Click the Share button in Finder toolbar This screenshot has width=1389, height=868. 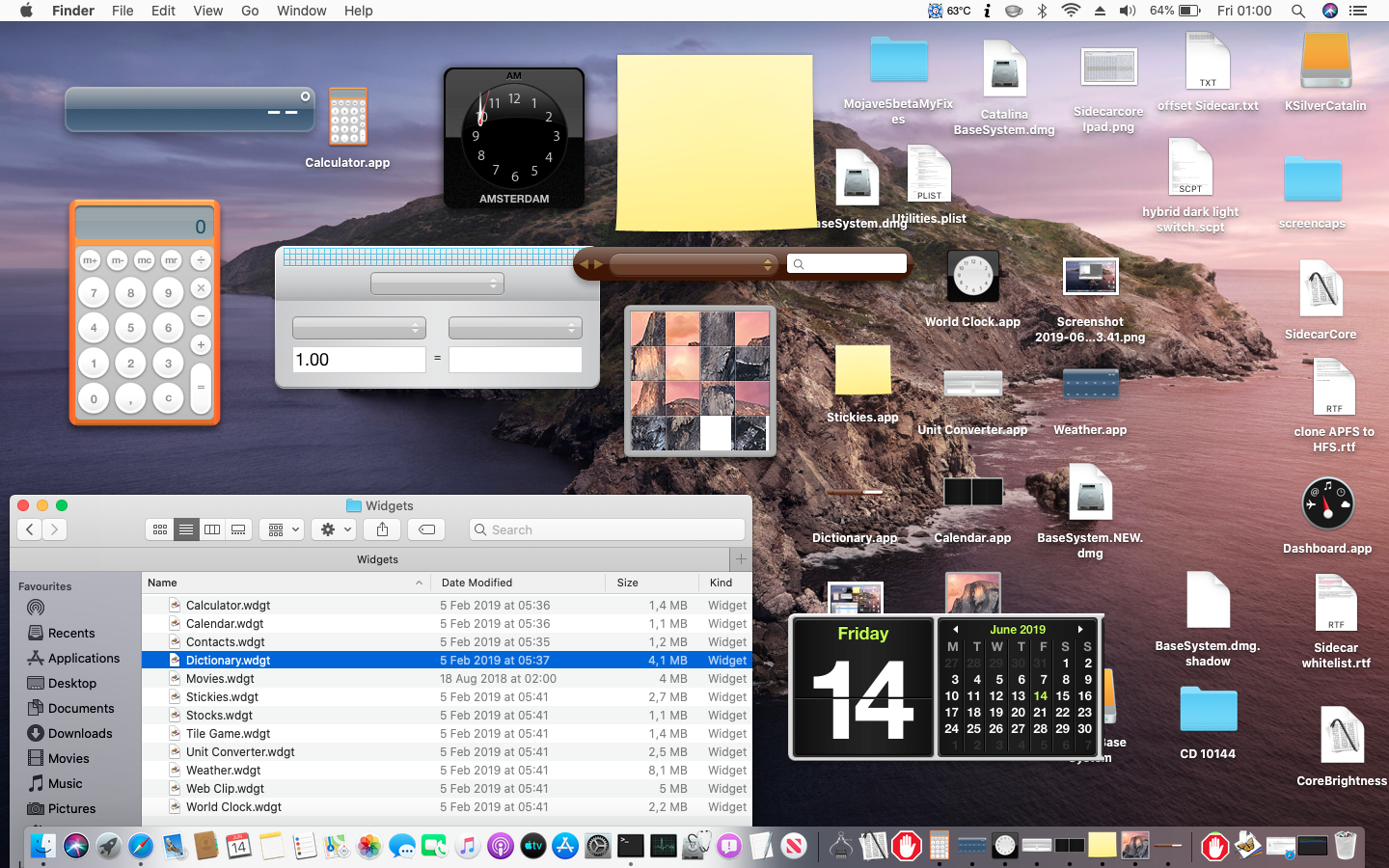pos(383,529)
